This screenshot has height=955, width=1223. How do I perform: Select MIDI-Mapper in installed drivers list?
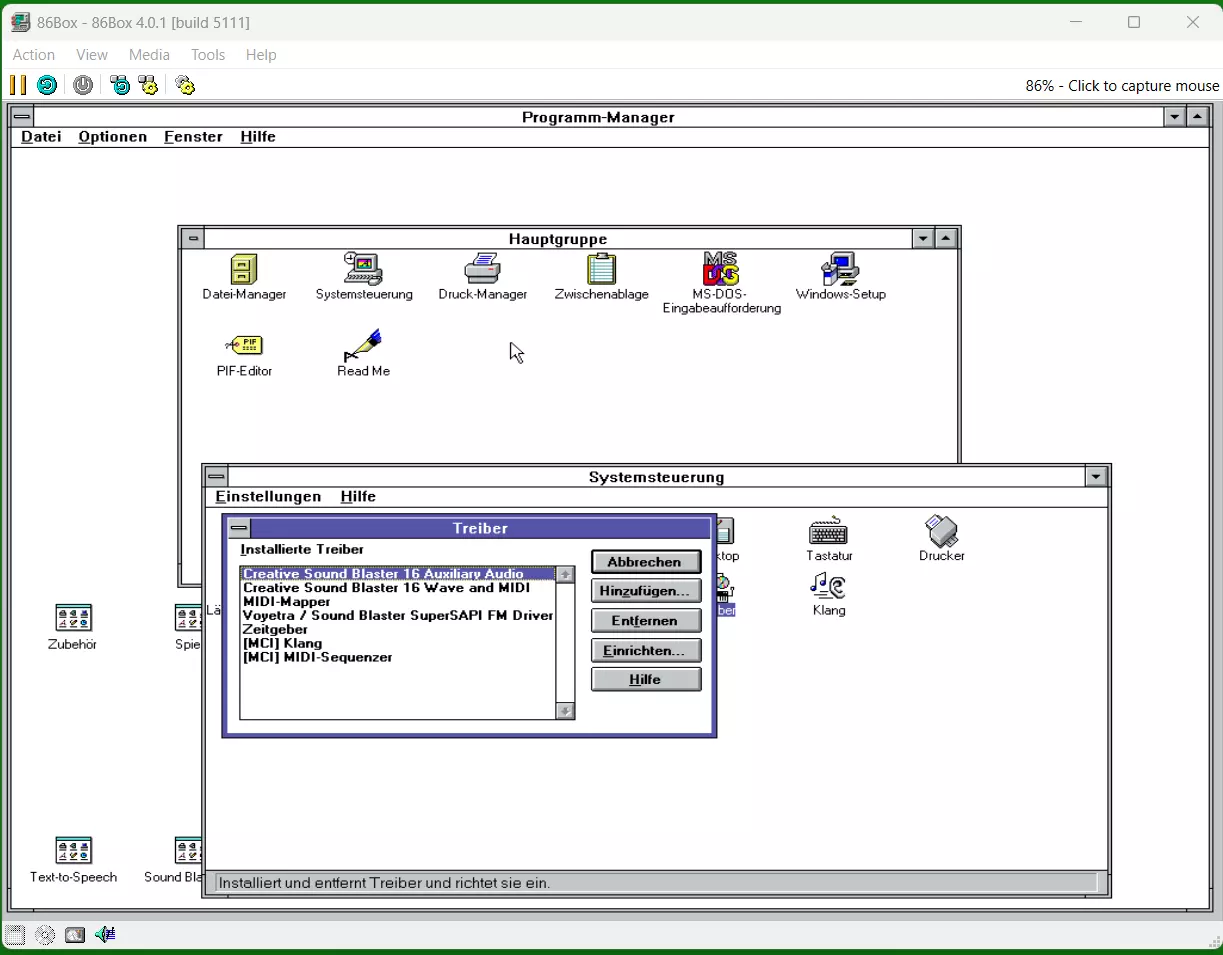point(398,602)
